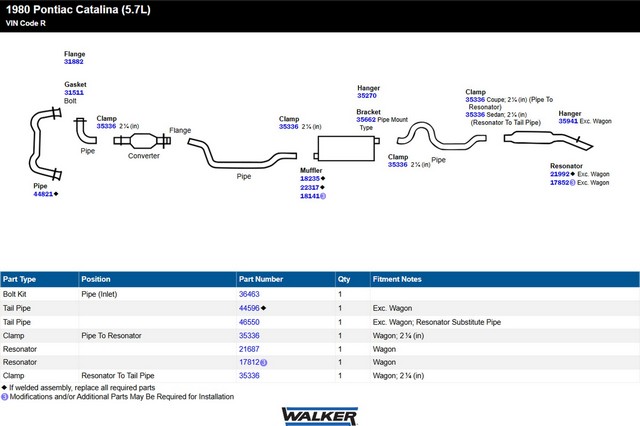Open Tail Pipe part number 44596
The width and height of the screenshot is (640, 426).
(x=249, y=308)
